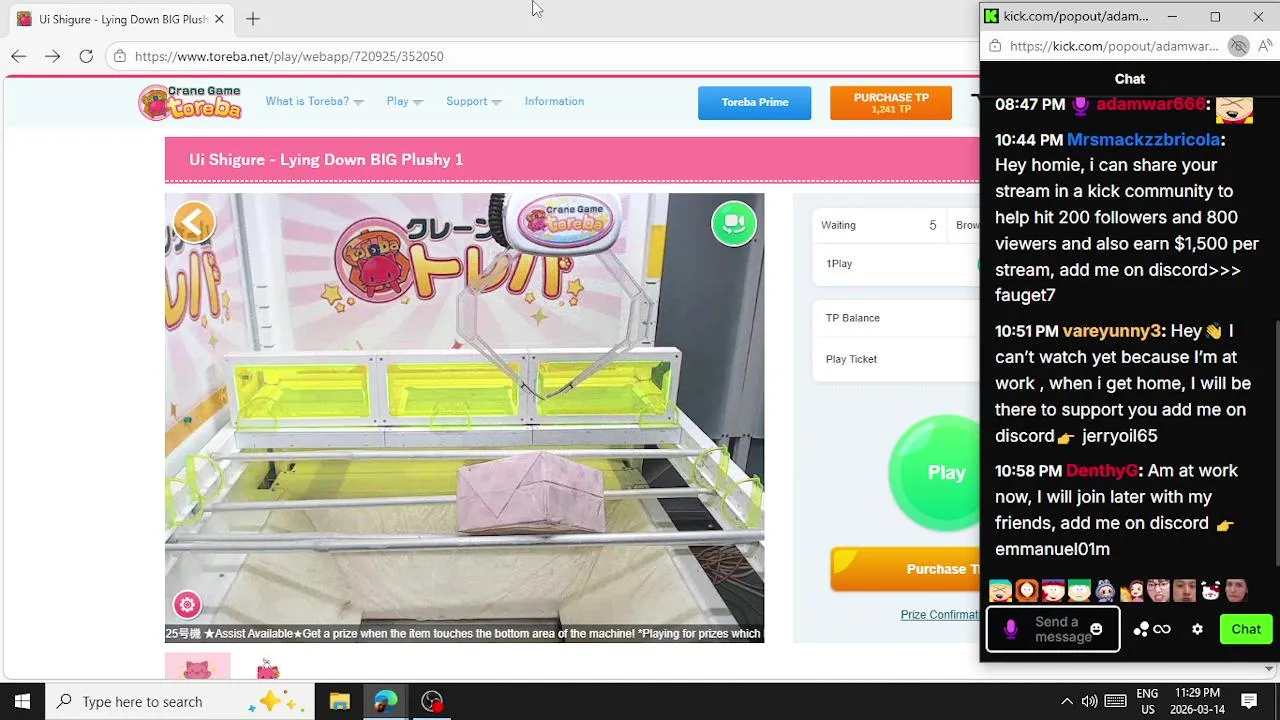Open Windows Start menu
This screenshot has height=720, width=1280.
click(22, 701)
